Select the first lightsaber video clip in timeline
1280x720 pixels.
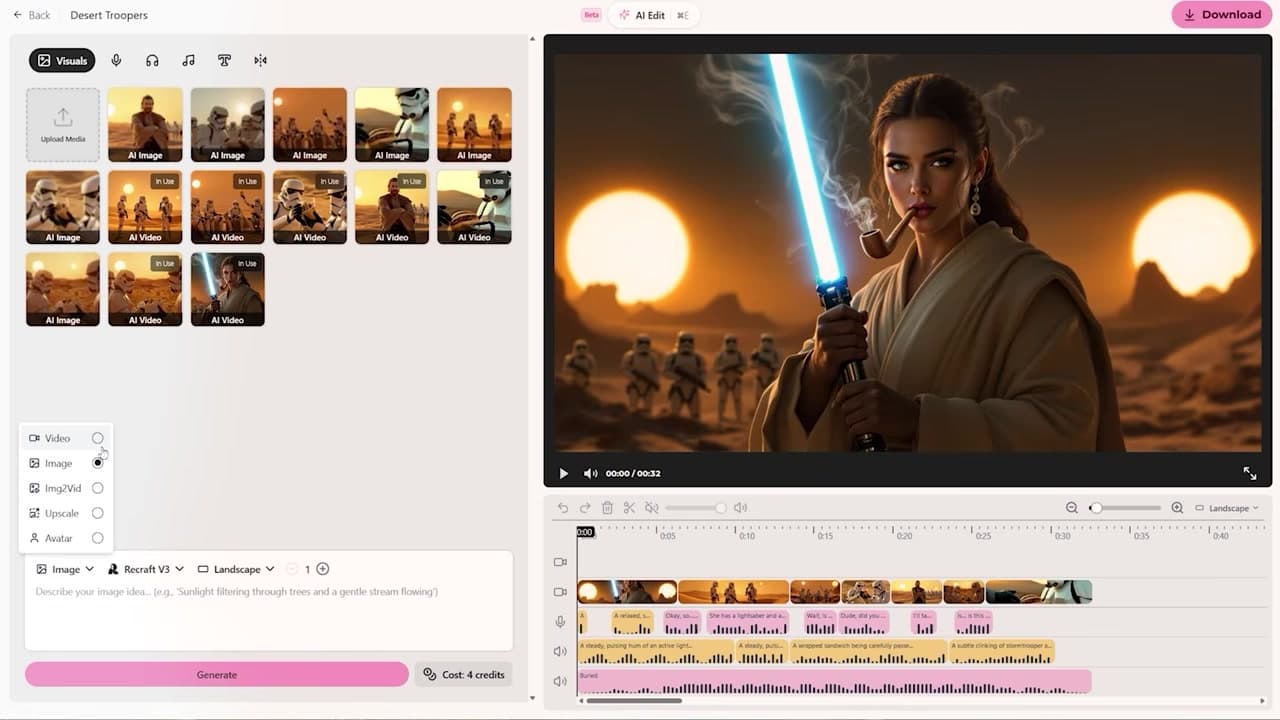[627, 592]
